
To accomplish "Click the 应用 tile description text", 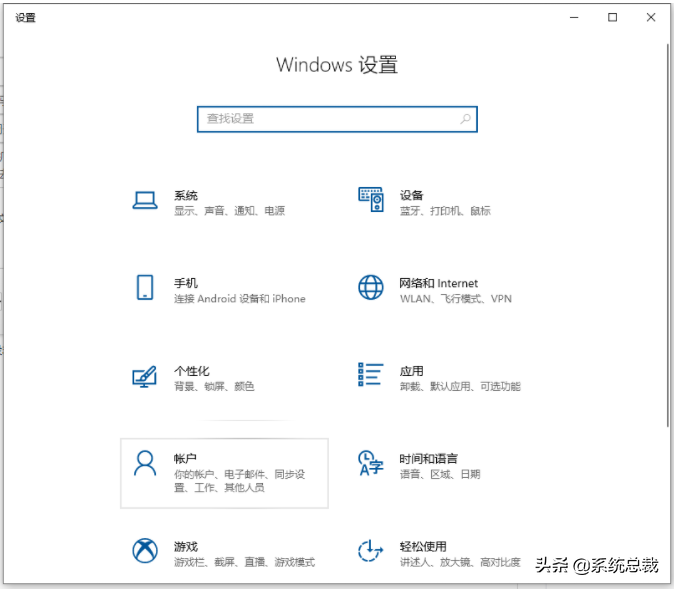I will [x=460, y=387].
